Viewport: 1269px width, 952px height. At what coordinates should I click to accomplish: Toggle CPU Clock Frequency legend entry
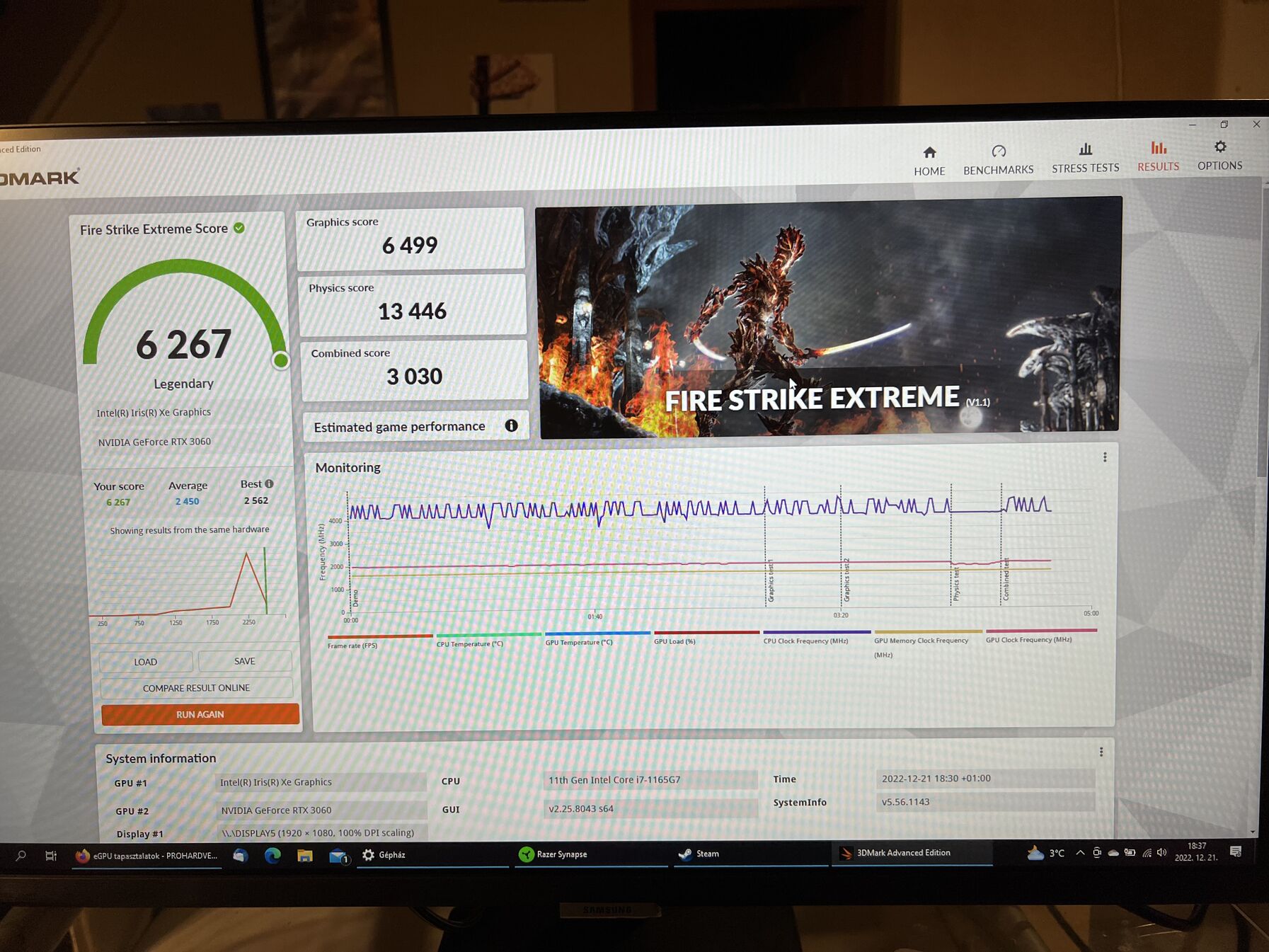click(x=817, y=637)
